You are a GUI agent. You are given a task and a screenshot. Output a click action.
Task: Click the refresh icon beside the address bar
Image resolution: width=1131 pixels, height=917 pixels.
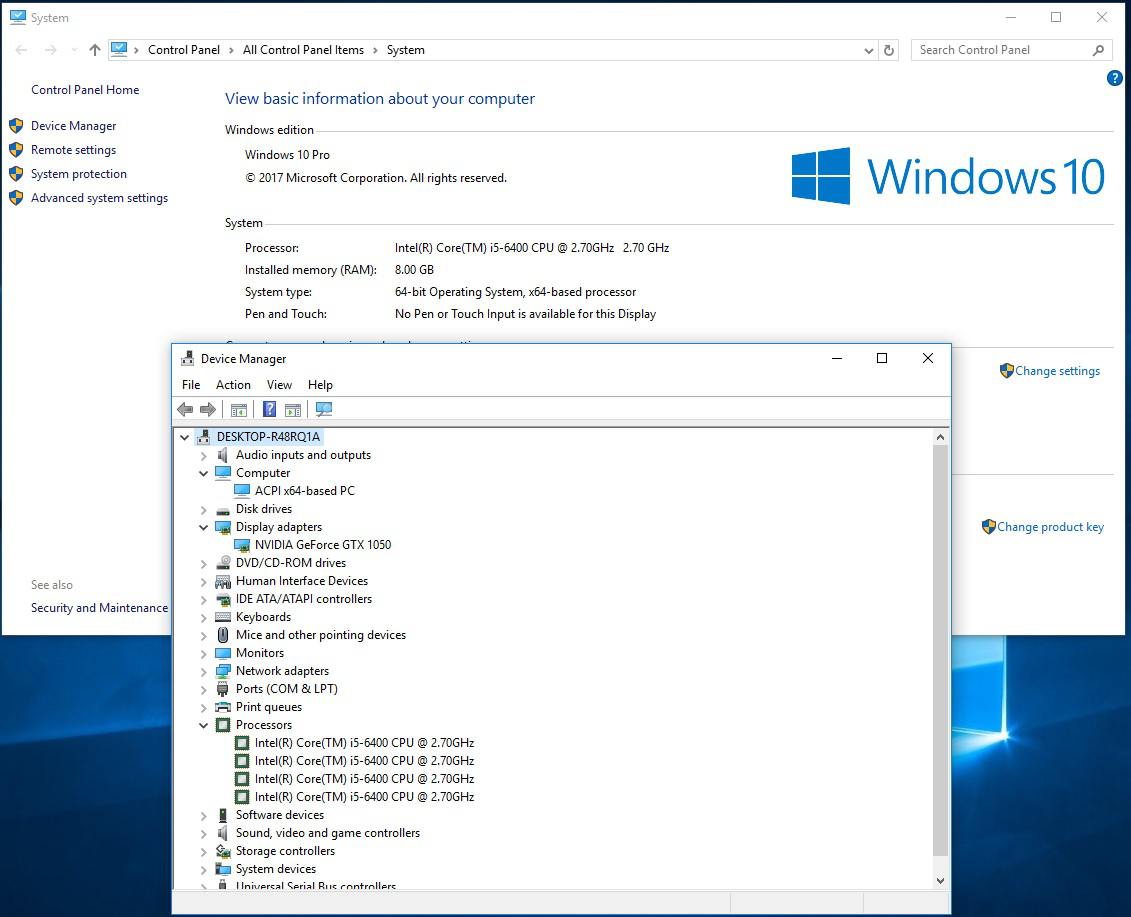(x=889, y=51)
